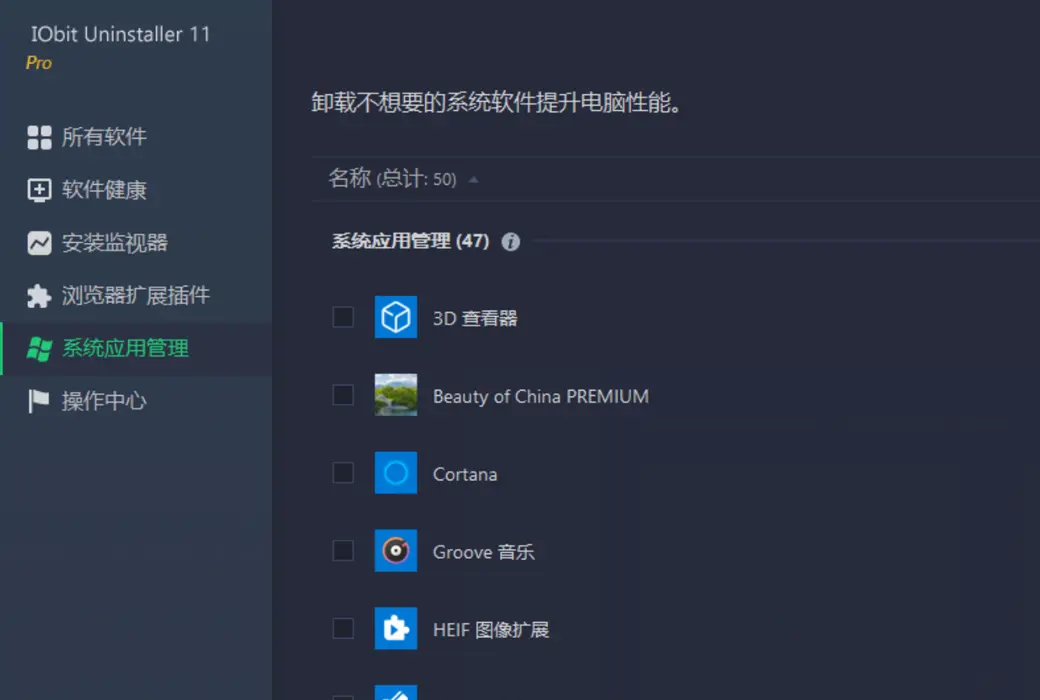Click the IObit Uninstaller 11 title
1040x700 pixels.
click(x=120, y=34)
